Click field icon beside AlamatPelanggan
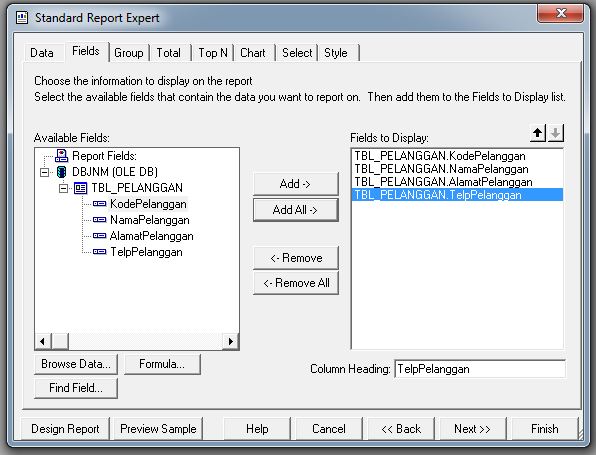The image size is (596, 455). coord(99,236)
